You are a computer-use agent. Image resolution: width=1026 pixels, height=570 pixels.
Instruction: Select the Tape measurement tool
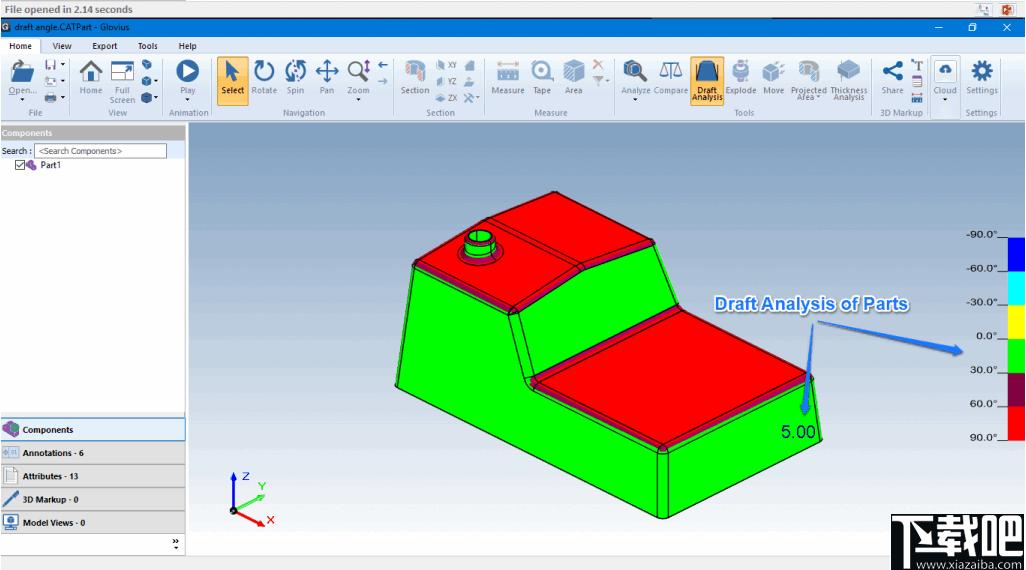click(542, 78)
